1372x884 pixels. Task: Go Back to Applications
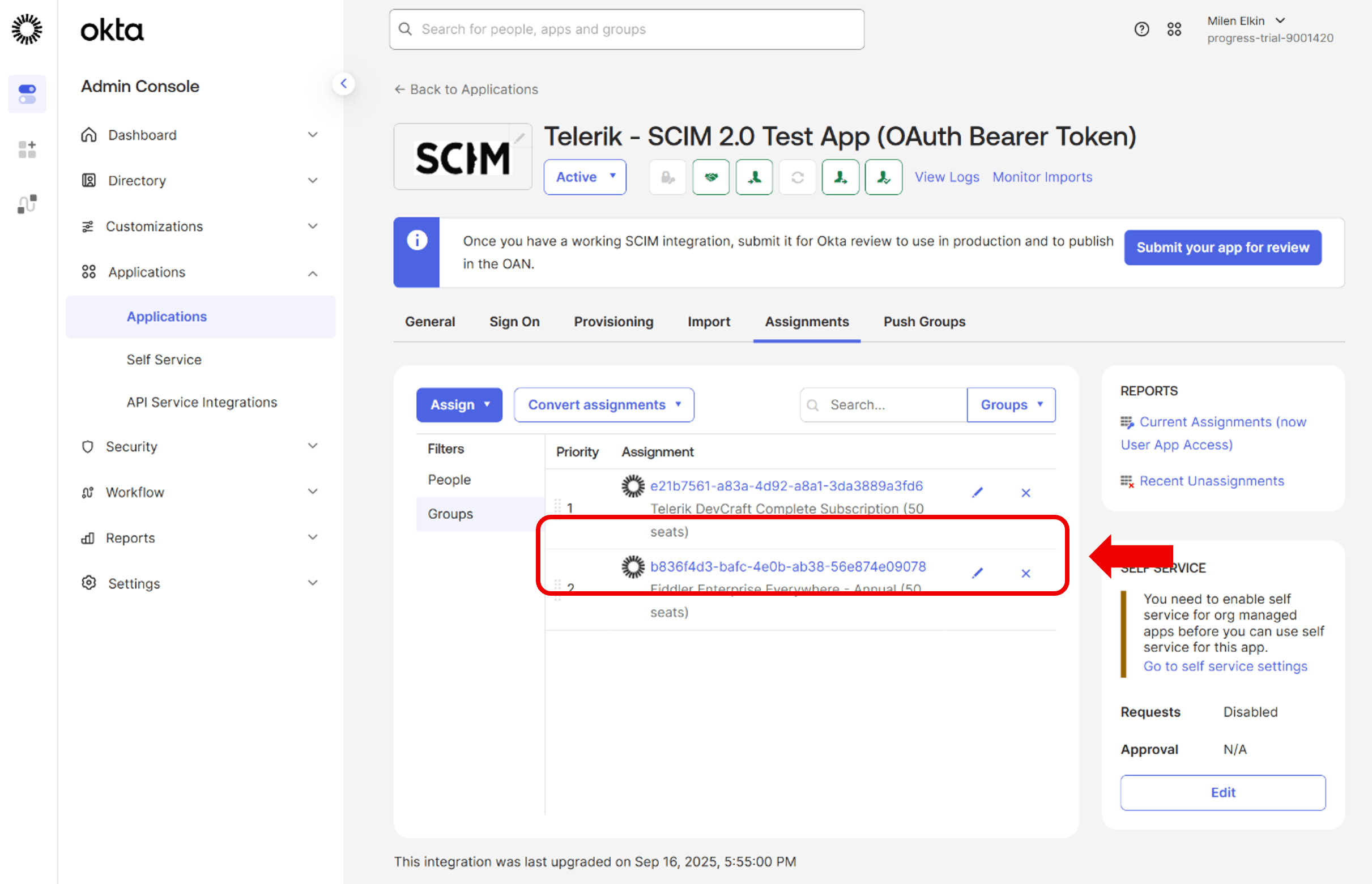click(x=466, y=89)
